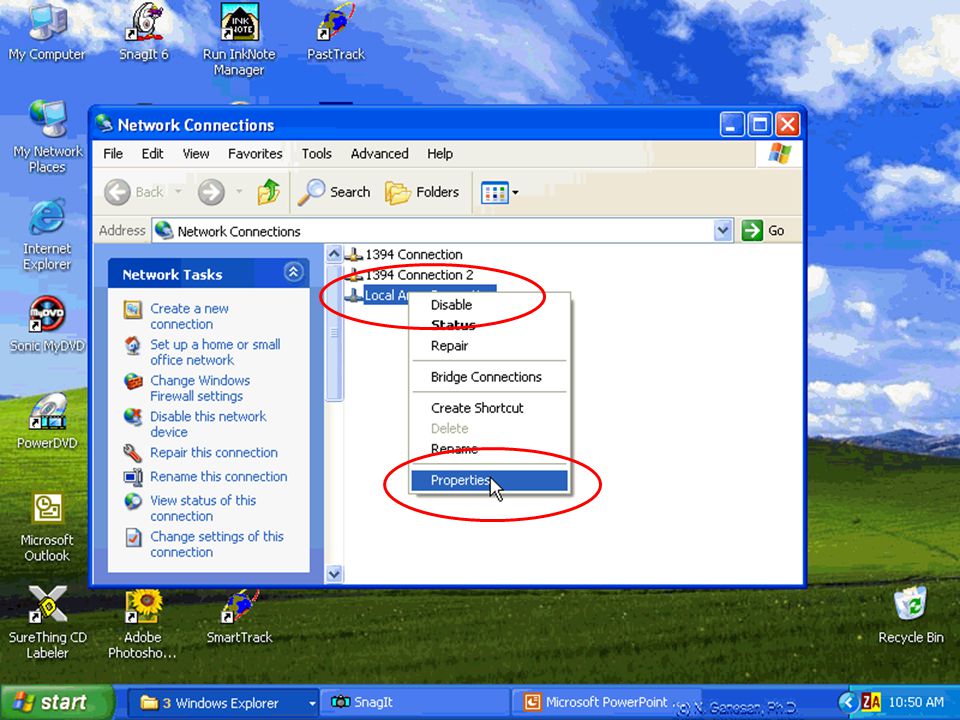Toggle the Folders pane button
This screenshot has height=720, width=960.
[422, 192]
